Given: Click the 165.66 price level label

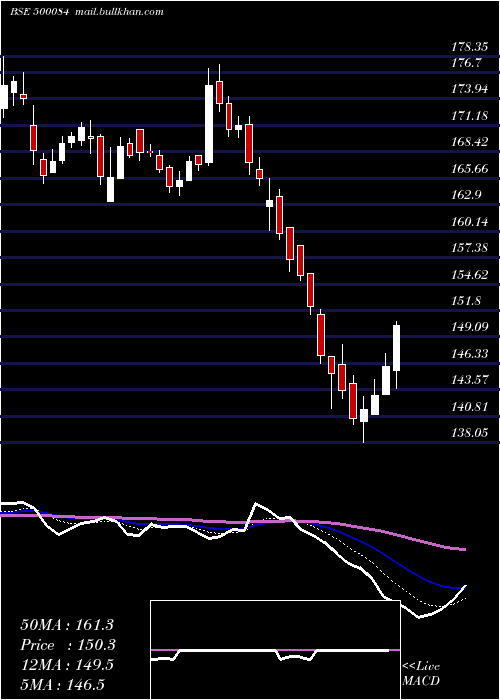Looking at the screenshot, I should coord(470,169).
